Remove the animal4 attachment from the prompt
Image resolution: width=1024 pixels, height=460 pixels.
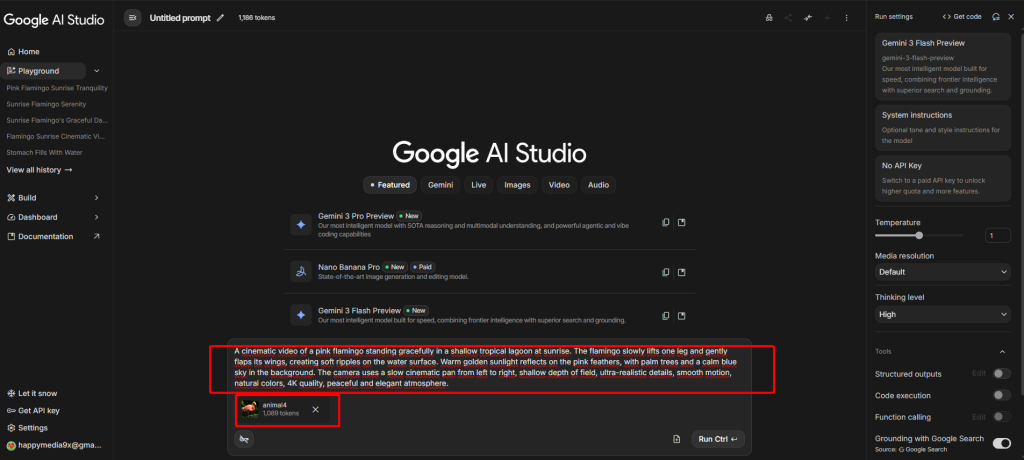[x=315, y=409]
